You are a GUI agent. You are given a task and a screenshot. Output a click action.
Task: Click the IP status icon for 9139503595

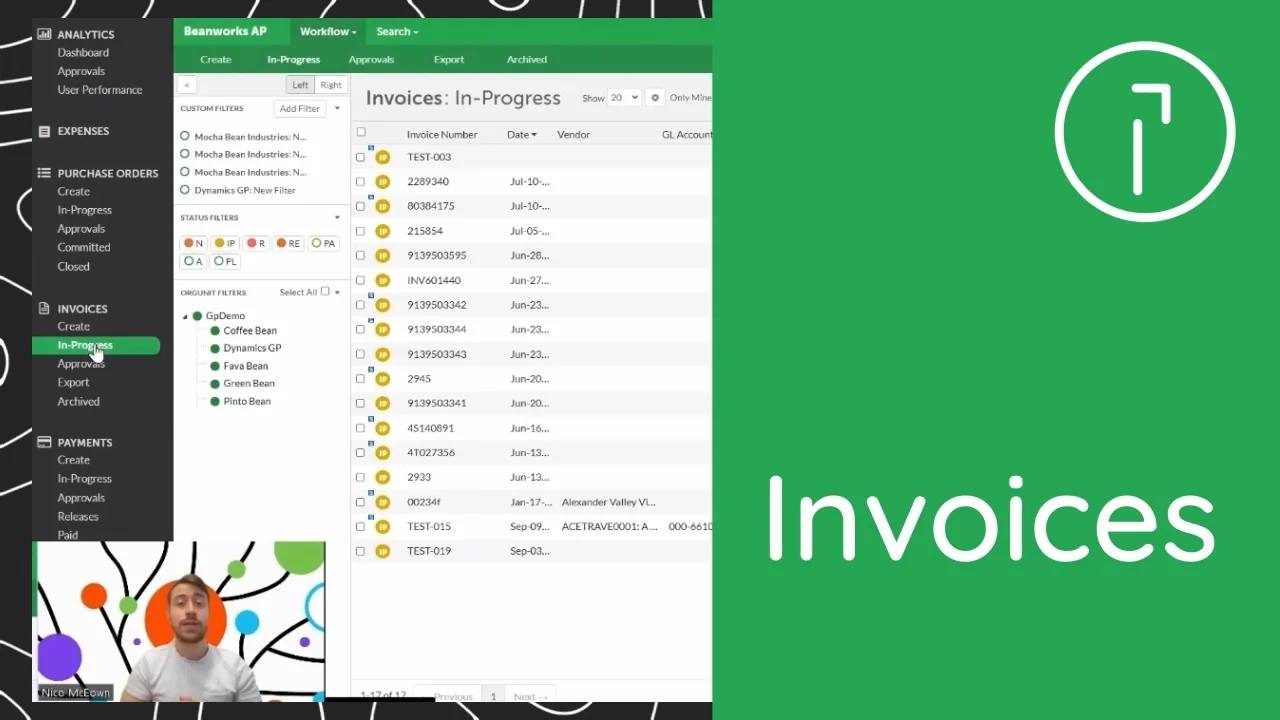point(382,256)
